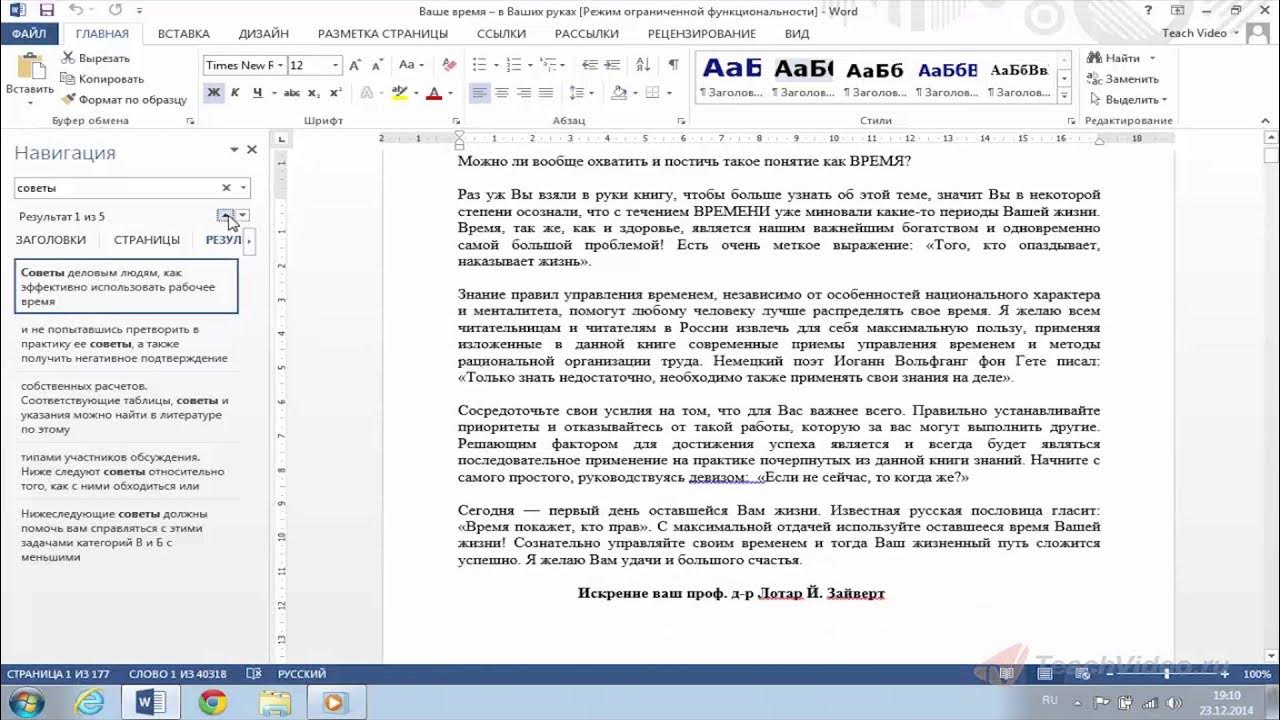Toggle superscript x² formatting
1280x720 pixels.
click(x=335, y=93)
